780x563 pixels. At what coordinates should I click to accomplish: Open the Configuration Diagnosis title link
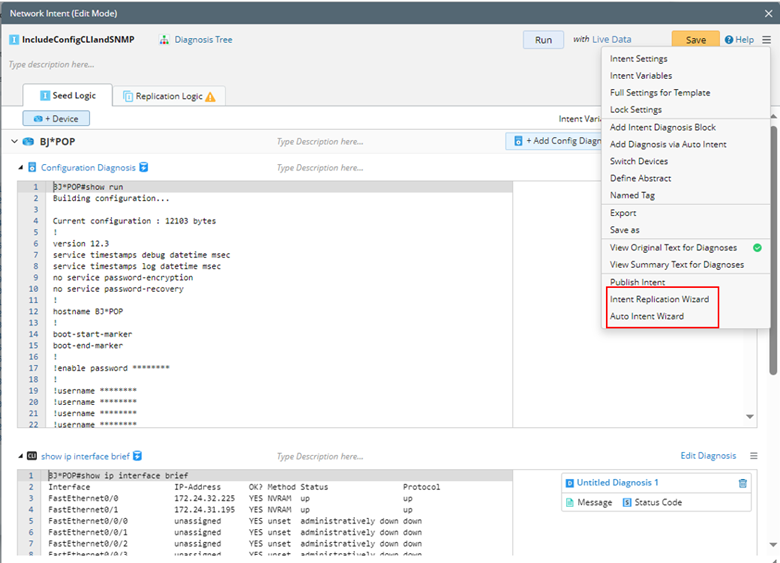[88, 168]
